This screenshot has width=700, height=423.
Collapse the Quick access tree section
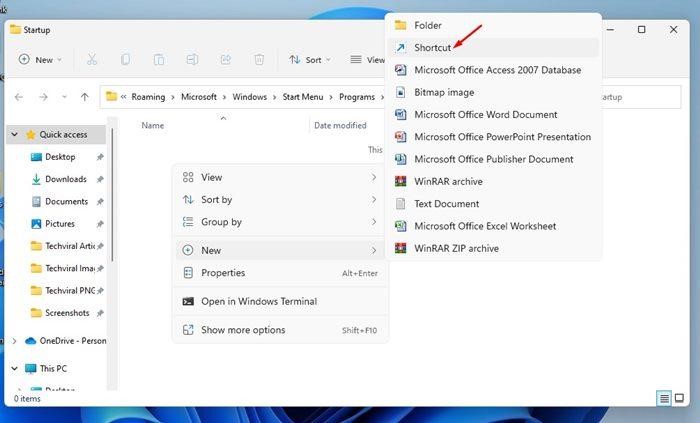pos(14,134)
